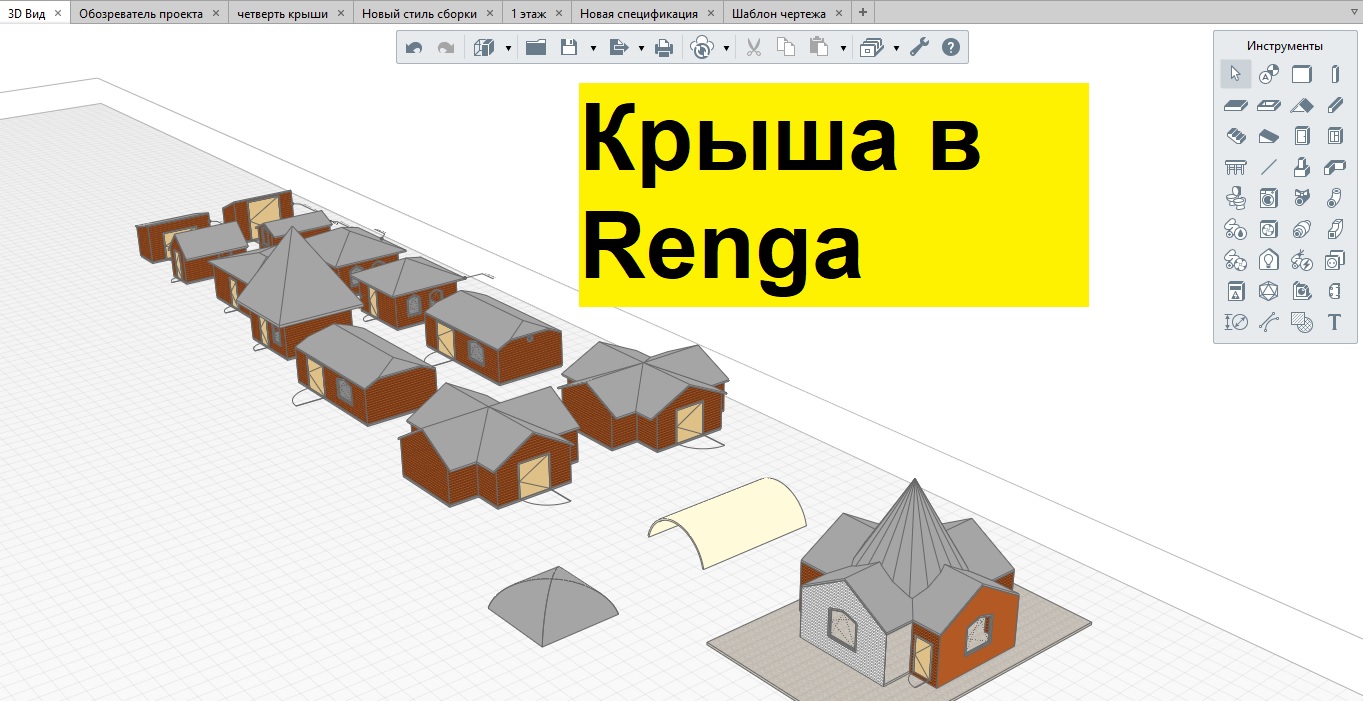
Task: Select the Floor slab tool
Action: (1236, 104)
